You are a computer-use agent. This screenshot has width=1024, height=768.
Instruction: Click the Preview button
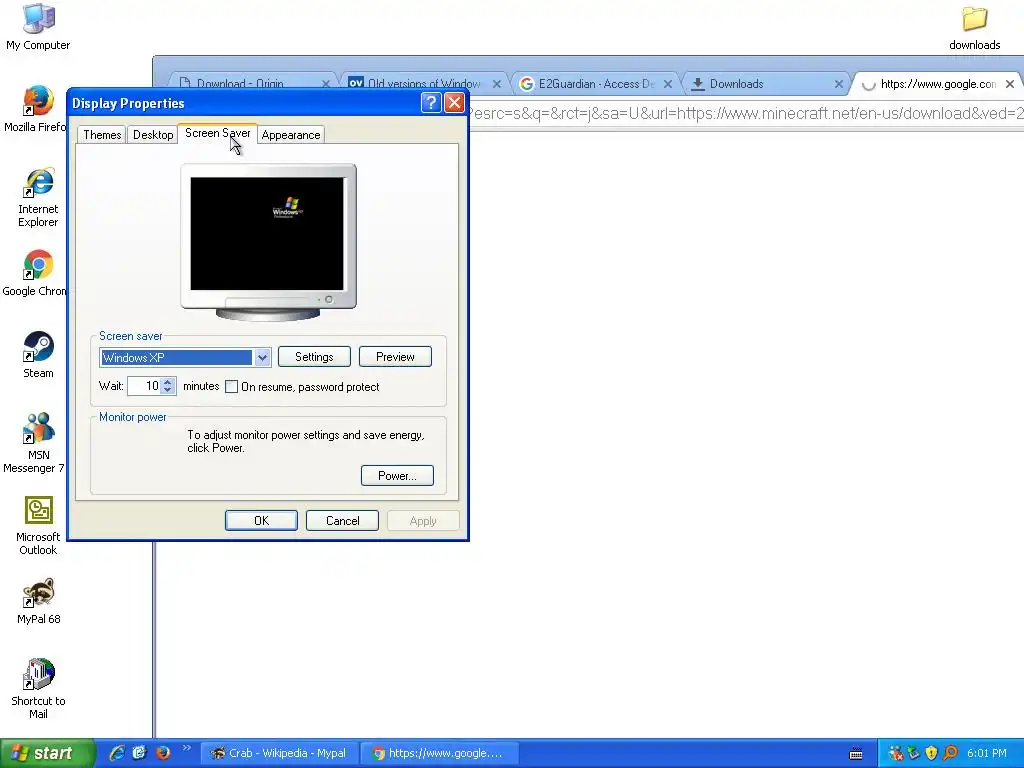(395, 357)
